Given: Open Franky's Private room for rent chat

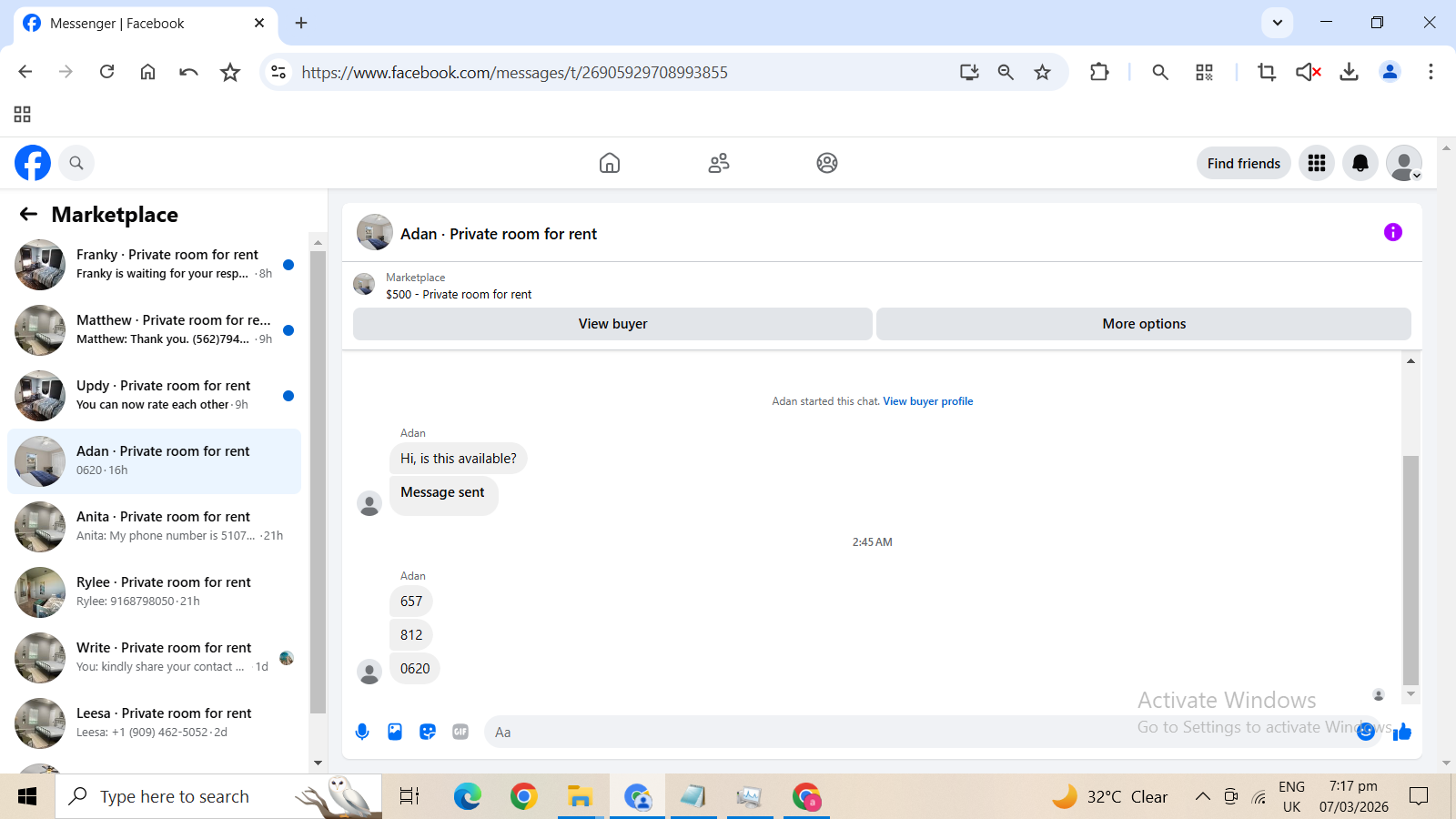Looking at the screenshot, I should [x=154, y=265].
